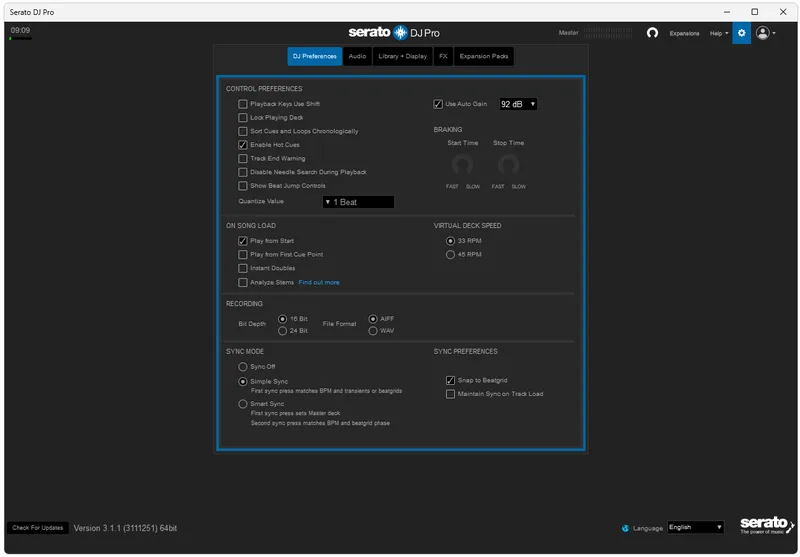Toggle Play from Start checkbox
Image resolution: width=800 pixels, height=557 pixels.
(243, 241)
